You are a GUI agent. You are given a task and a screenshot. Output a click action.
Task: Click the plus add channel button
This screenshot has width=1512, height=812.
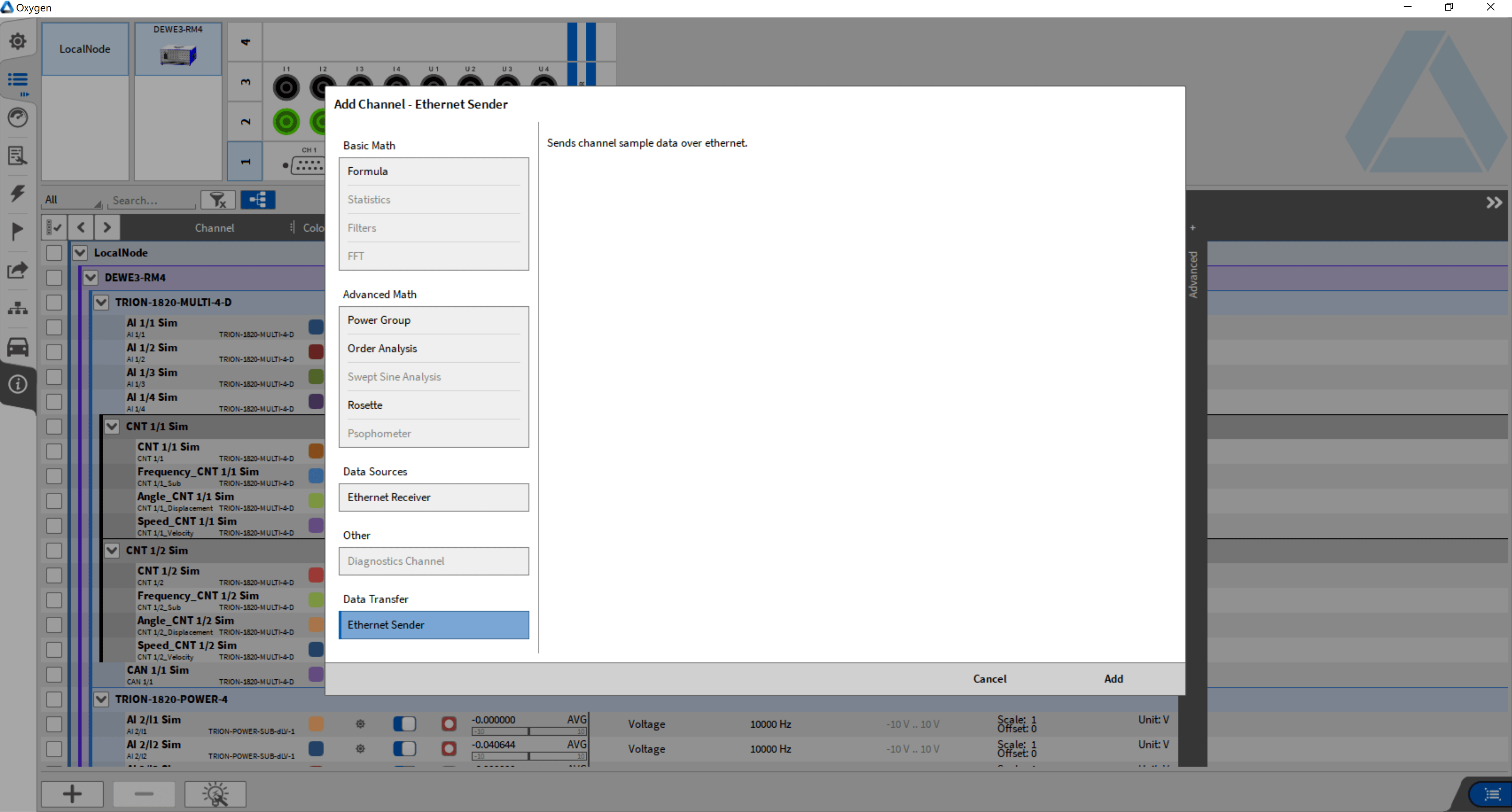coord(72,794)
